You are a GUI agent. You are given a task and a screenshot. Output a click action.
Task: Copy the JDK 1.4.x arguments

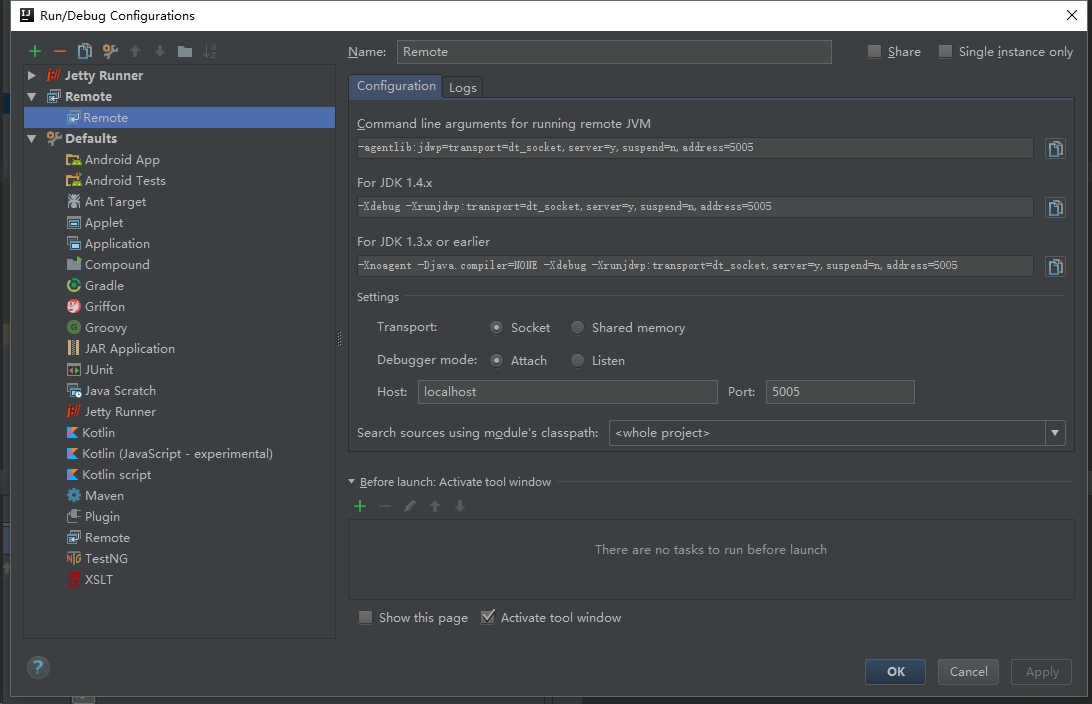(x=1055, y=208)
